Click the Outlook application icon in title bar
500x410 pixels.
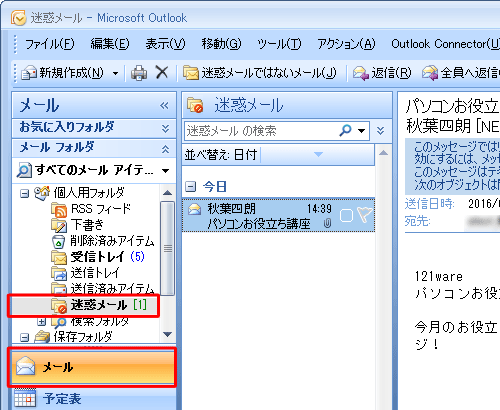[18, 17]
